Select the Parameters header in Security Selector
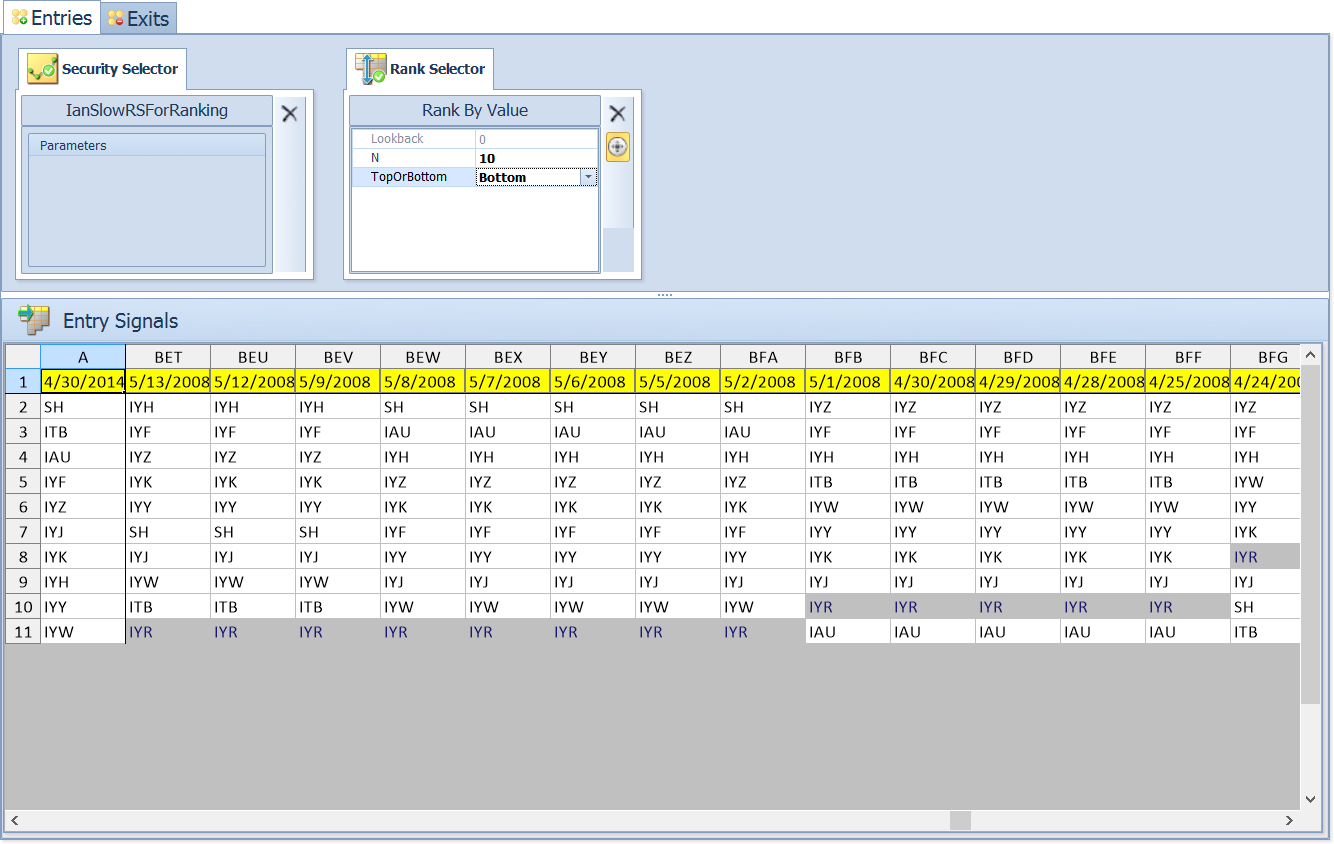Image resolution: width=1334 pixels, height=844 pixels. pos(147,145)
